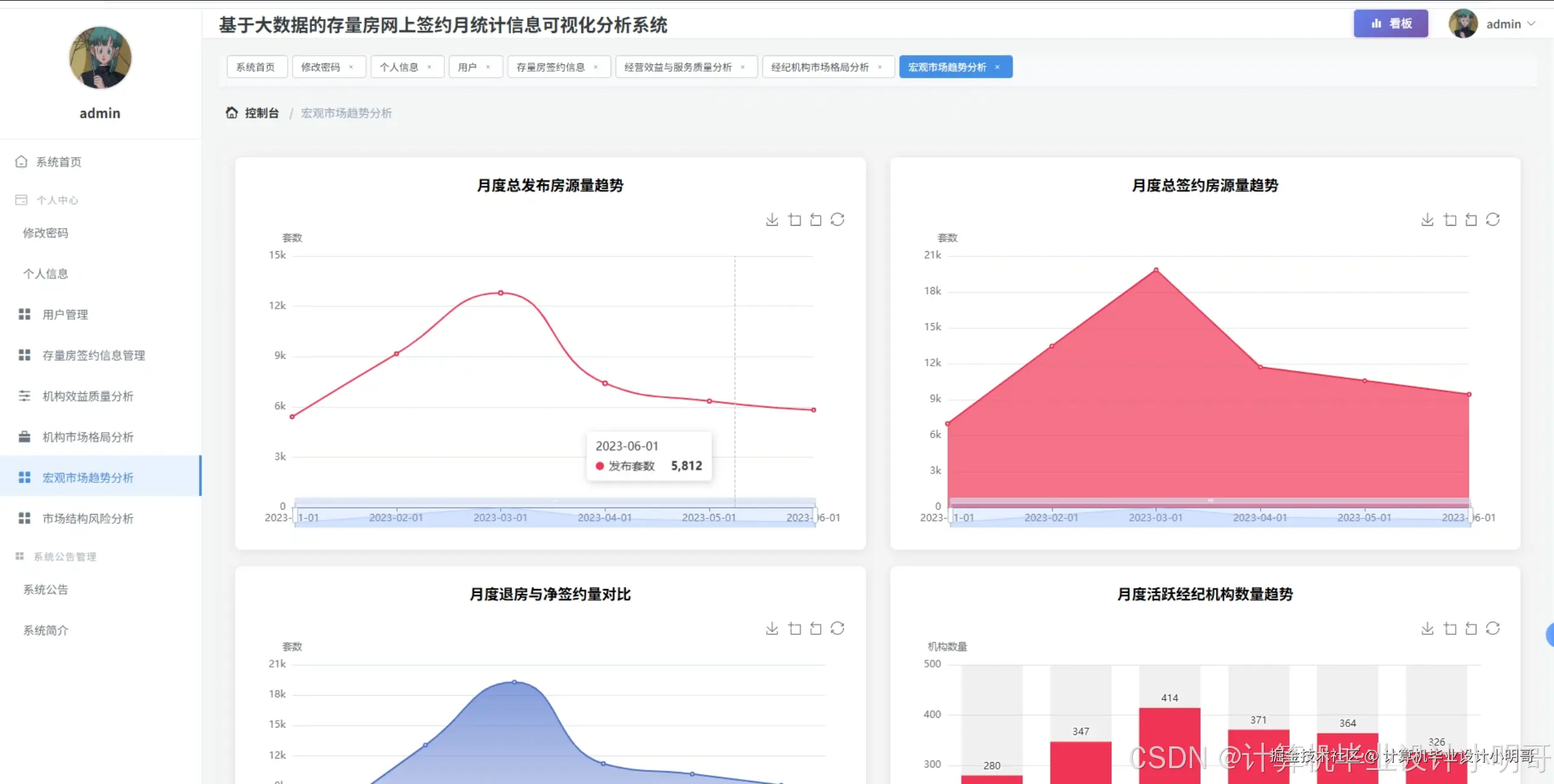Go to the 控制台 breadcrumb link
1554x784 pixels.
[262, 113]
